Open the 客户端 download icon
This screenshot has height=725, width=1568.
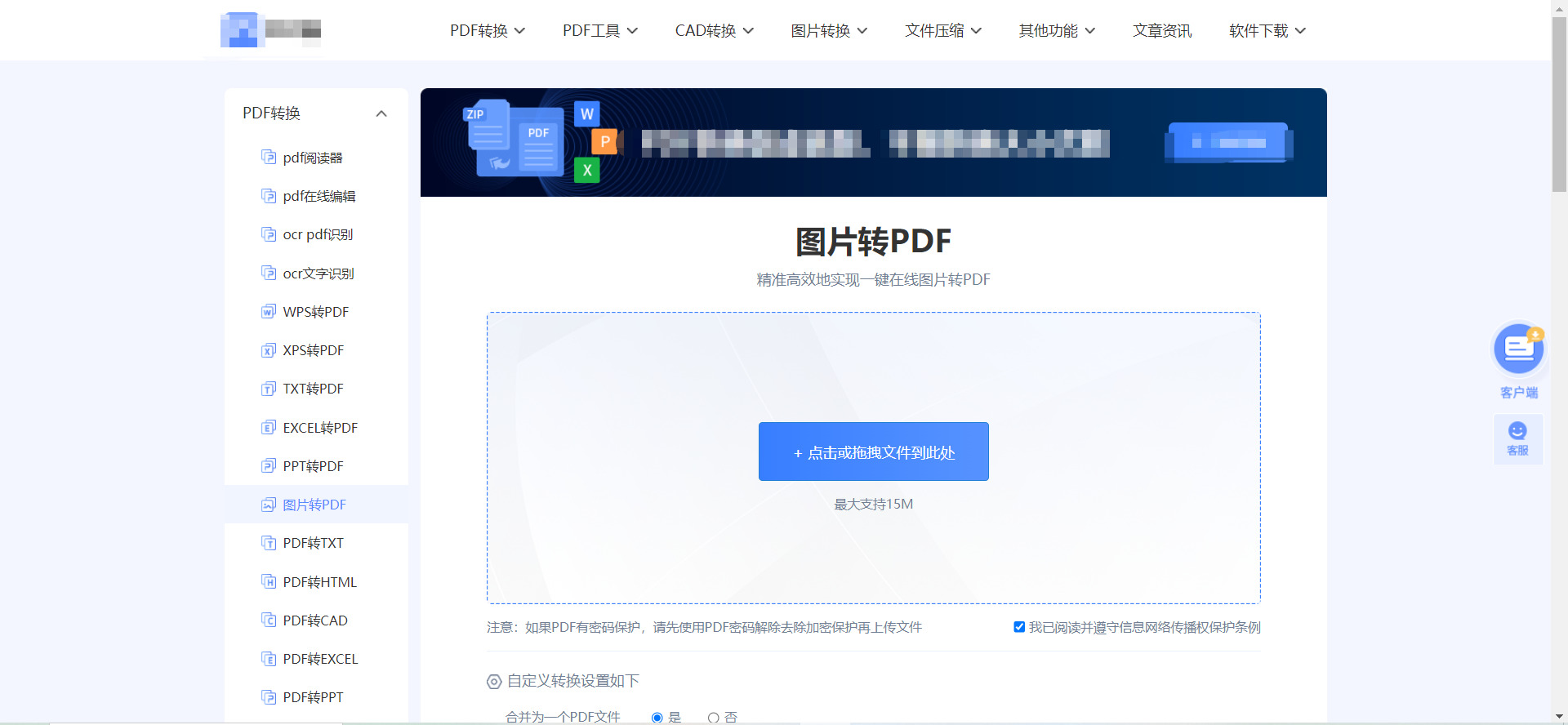(x=1519, y=349)
